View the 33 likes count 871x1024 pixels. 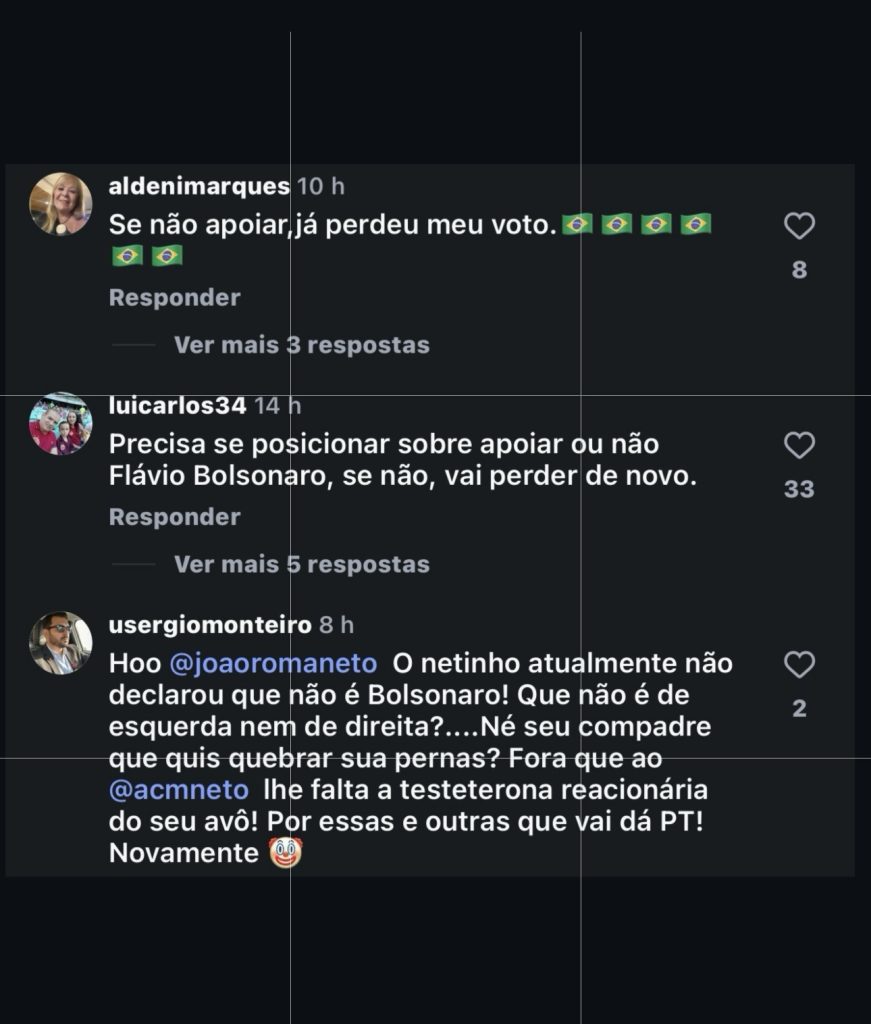point(799,489)
